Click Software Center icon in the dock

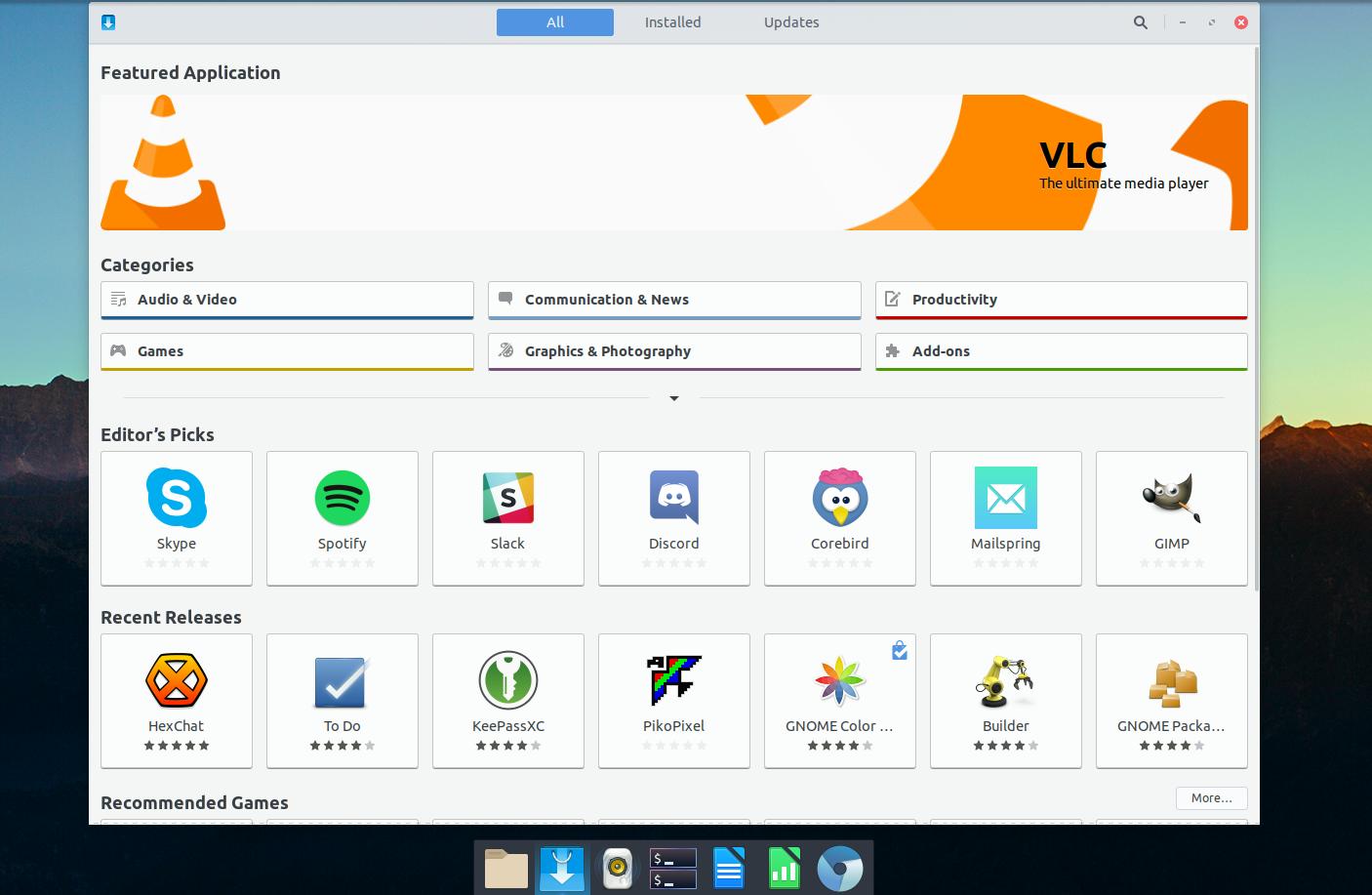tap(562, 869)
